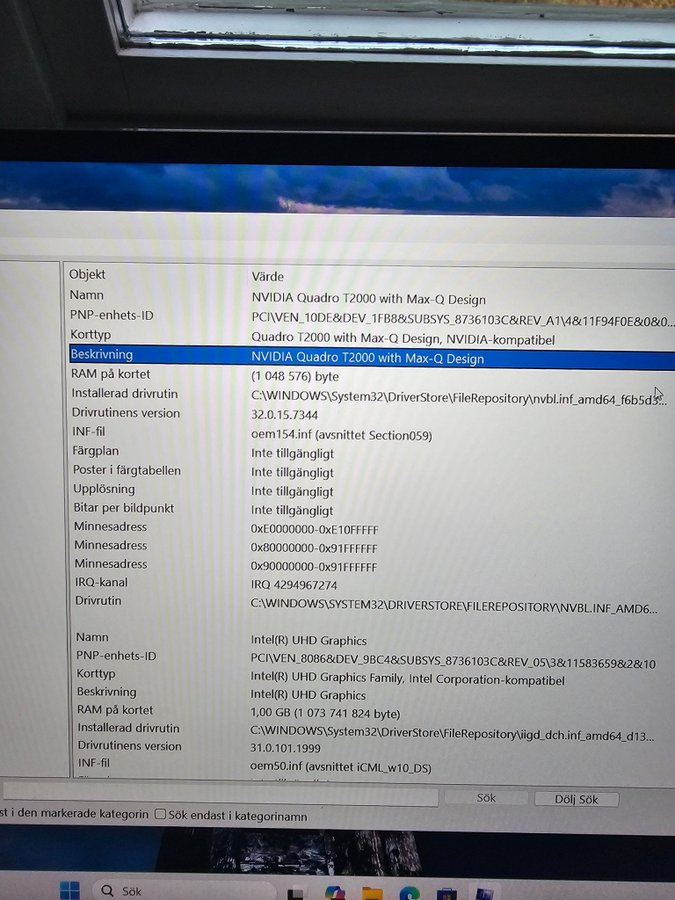Click the 'Dölj Sök' button

coord(576,799)
